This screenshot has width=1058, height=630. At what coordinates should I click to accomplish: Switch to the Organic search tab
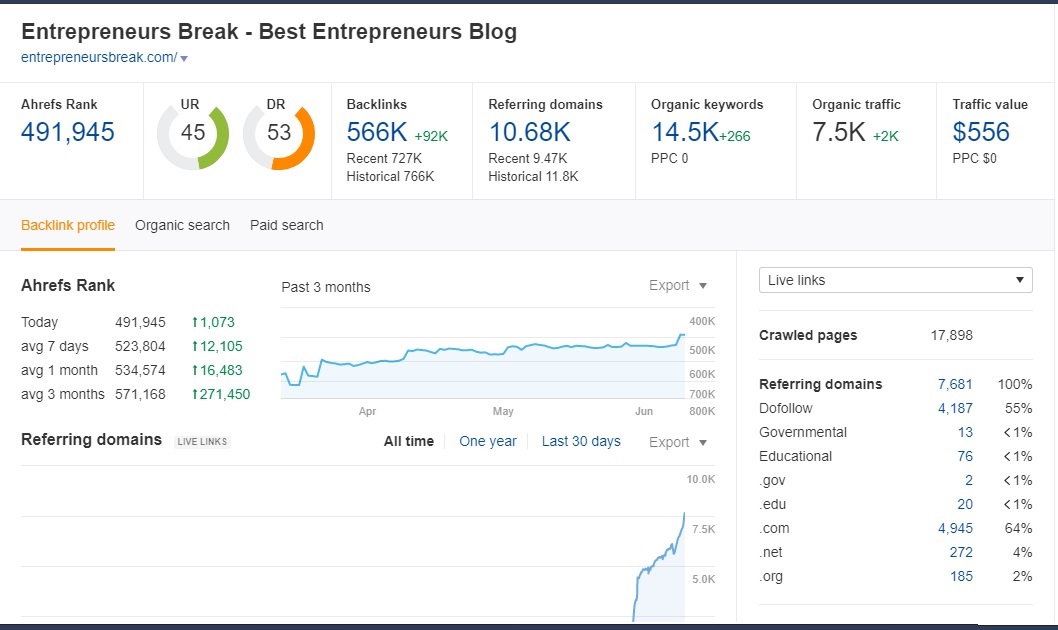(182, 225)
